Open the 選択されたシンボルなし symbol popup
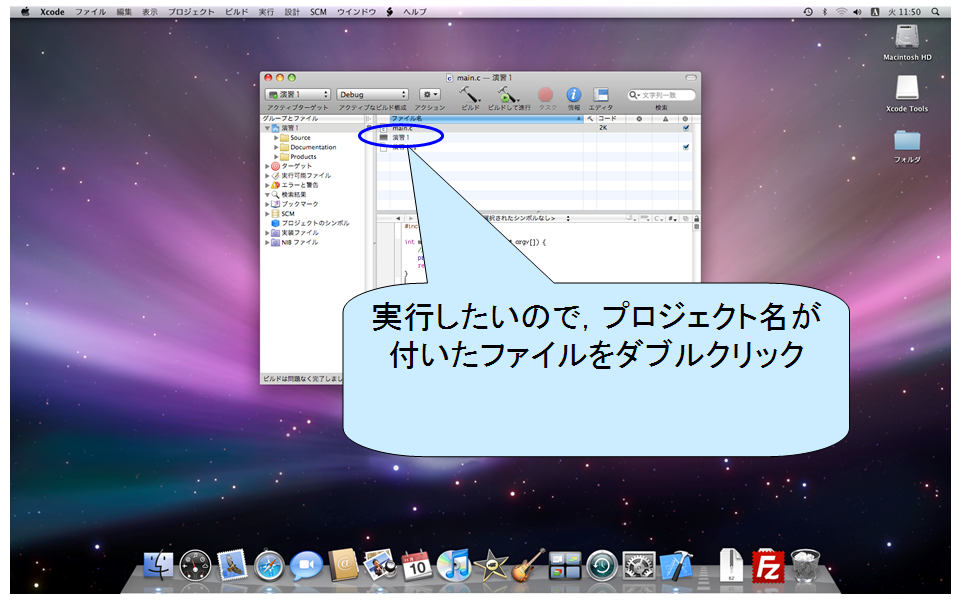 [526, 218]
